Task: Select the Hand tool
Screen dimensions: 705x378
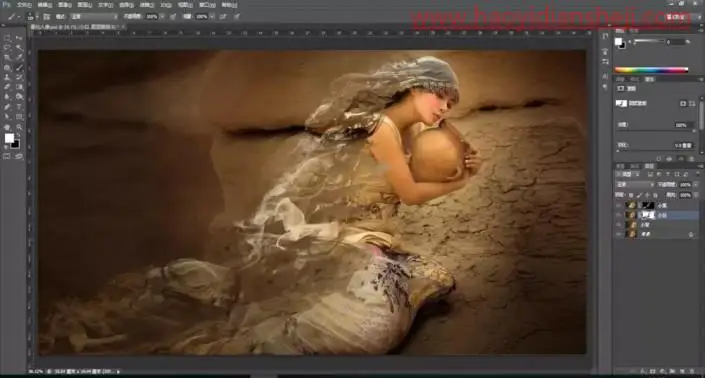Action: [x=7, y=127]
